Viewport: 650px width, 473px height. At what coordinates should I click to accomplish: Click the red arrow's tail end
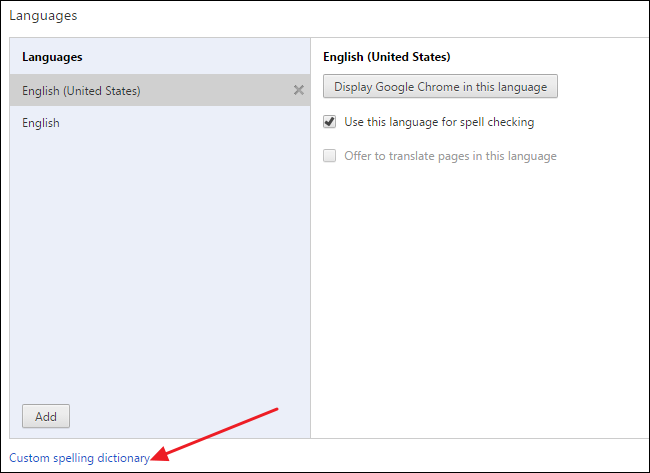pyautogui.click(x=275, y=410)
